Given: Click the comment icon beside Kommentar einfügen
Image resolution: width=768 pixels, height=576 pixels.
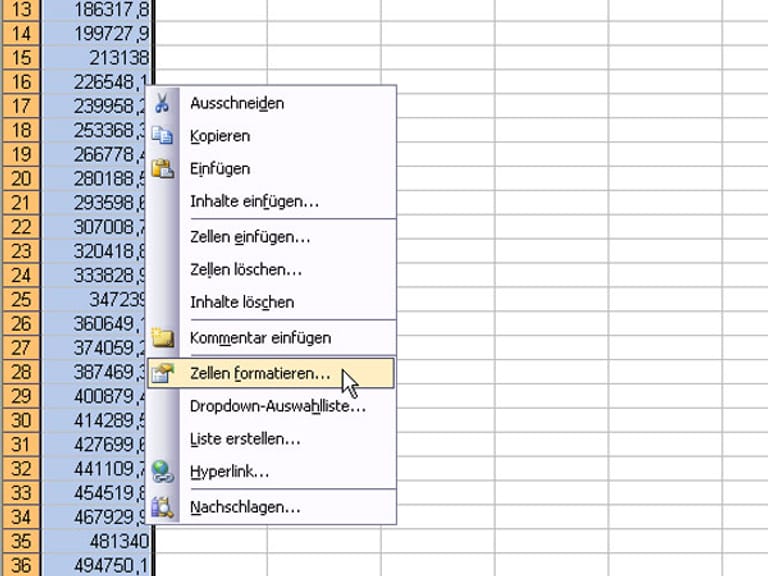Looking at the screenshot, I should [163, 338].
